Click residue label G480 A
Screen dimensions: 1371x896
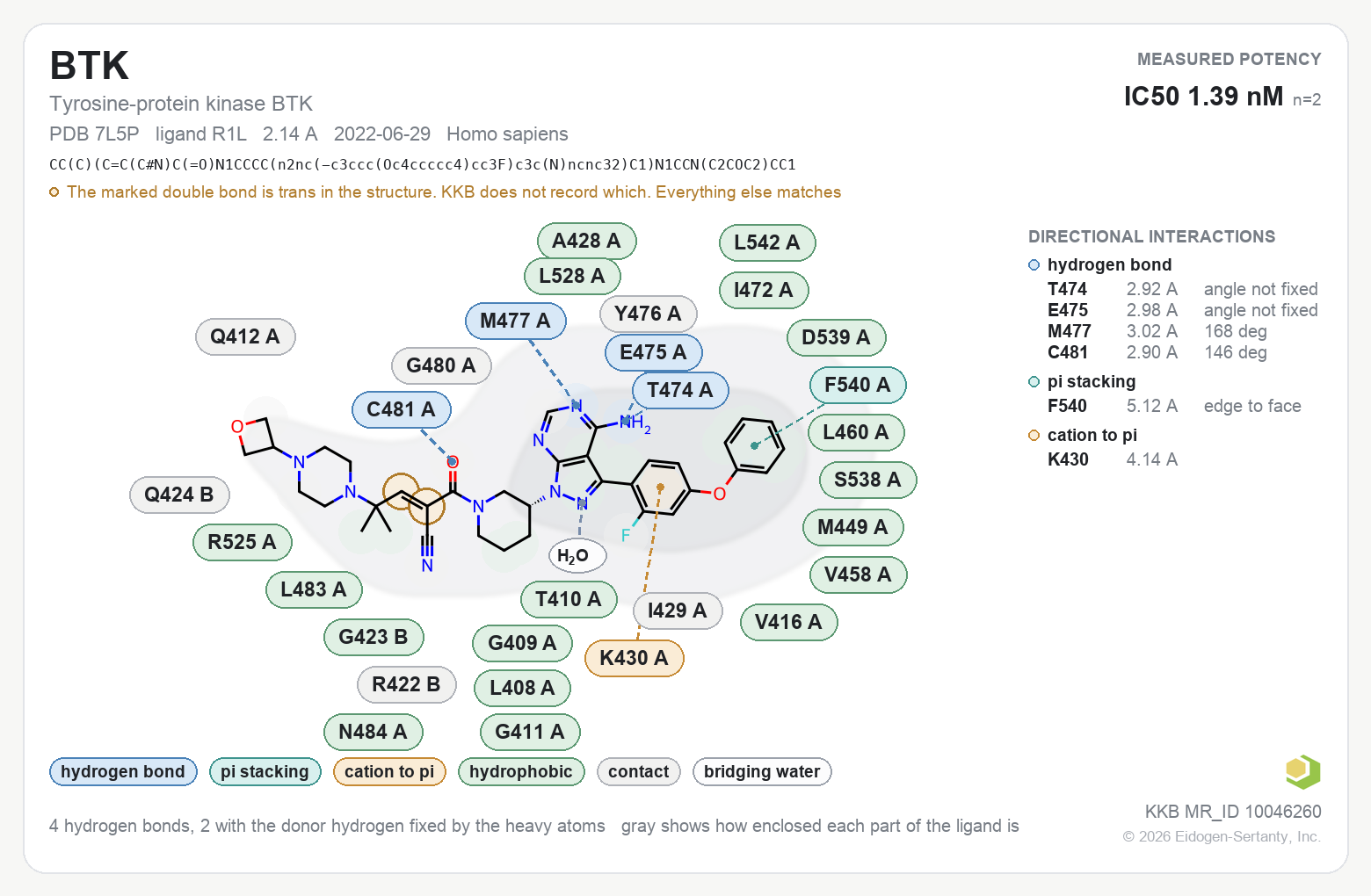coord(441,365)
